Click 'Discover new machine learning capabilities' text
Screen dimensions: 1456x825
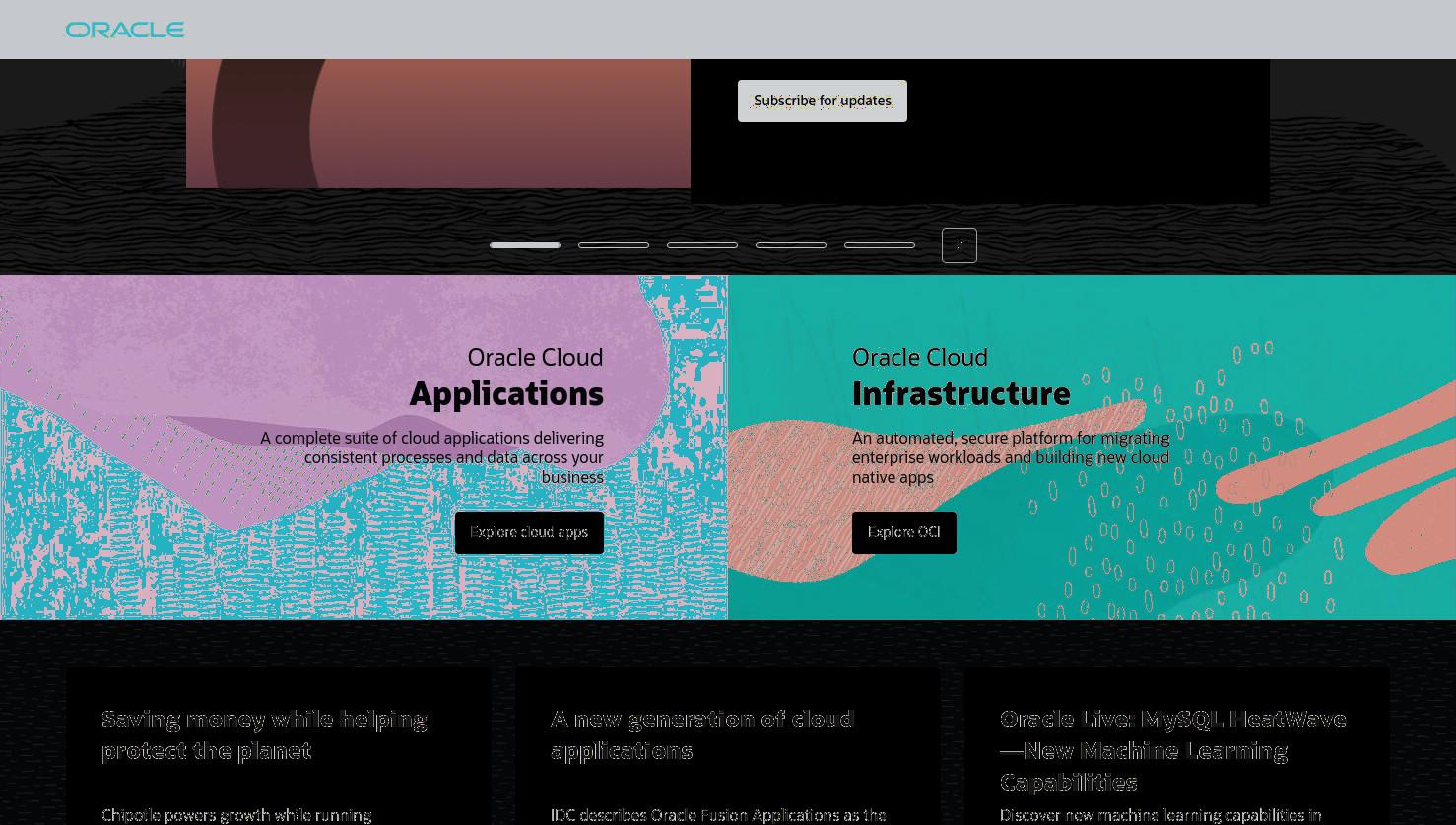coord(1160,815)
